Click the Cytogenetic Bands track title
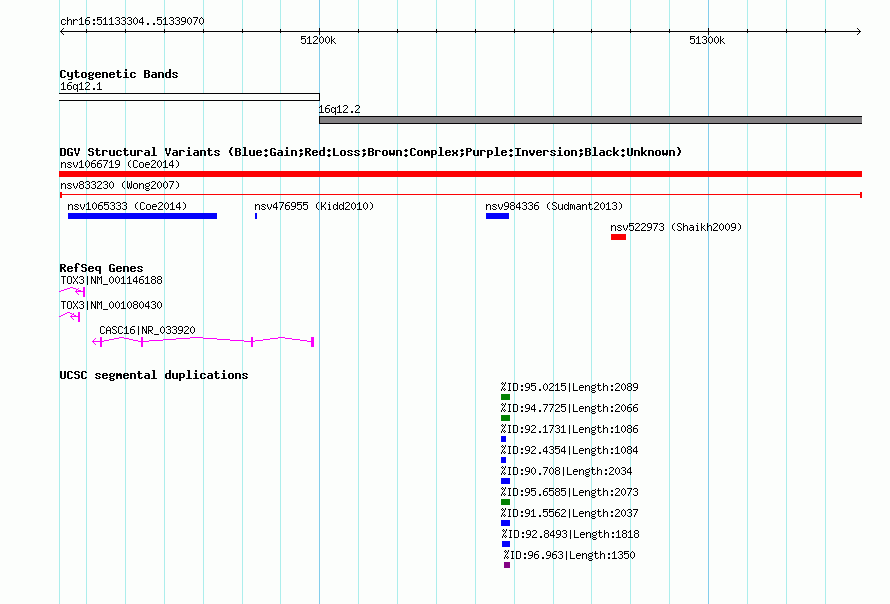The height and width of the screenshot is (604, 890). (x=119, y=74)
